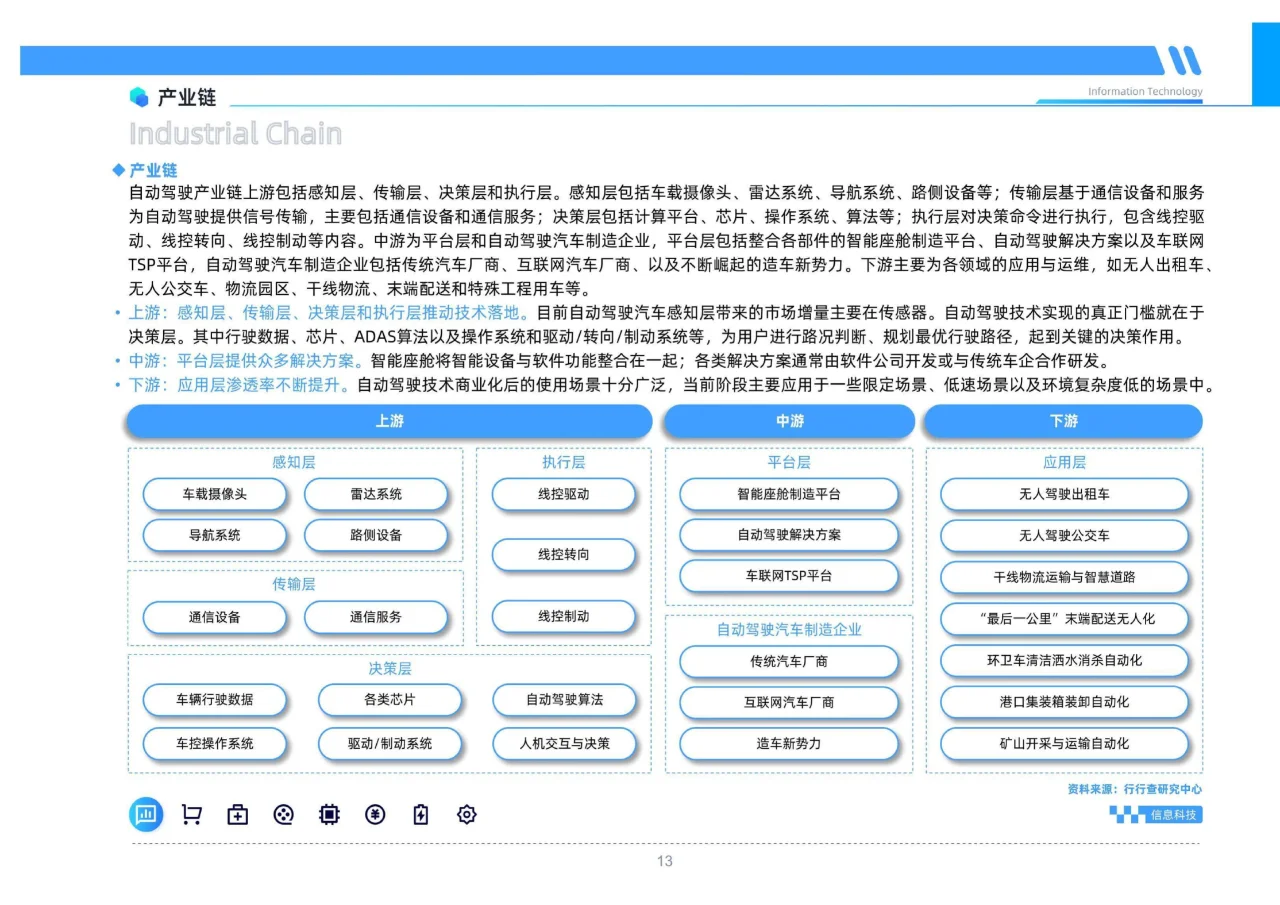
Task: Click the 车辆行驶数据 box
Action: 214,700
